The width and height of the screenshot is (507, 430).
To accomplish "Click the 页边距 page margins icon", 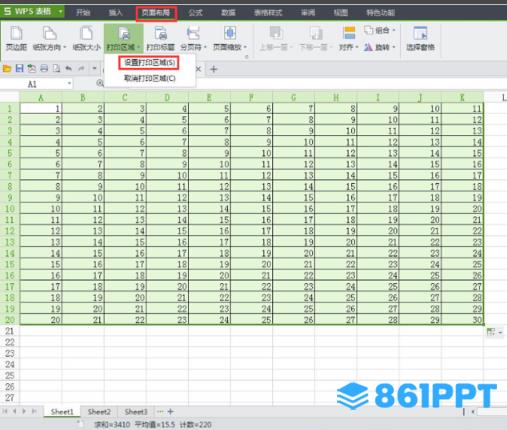I will tap(16, 38).
